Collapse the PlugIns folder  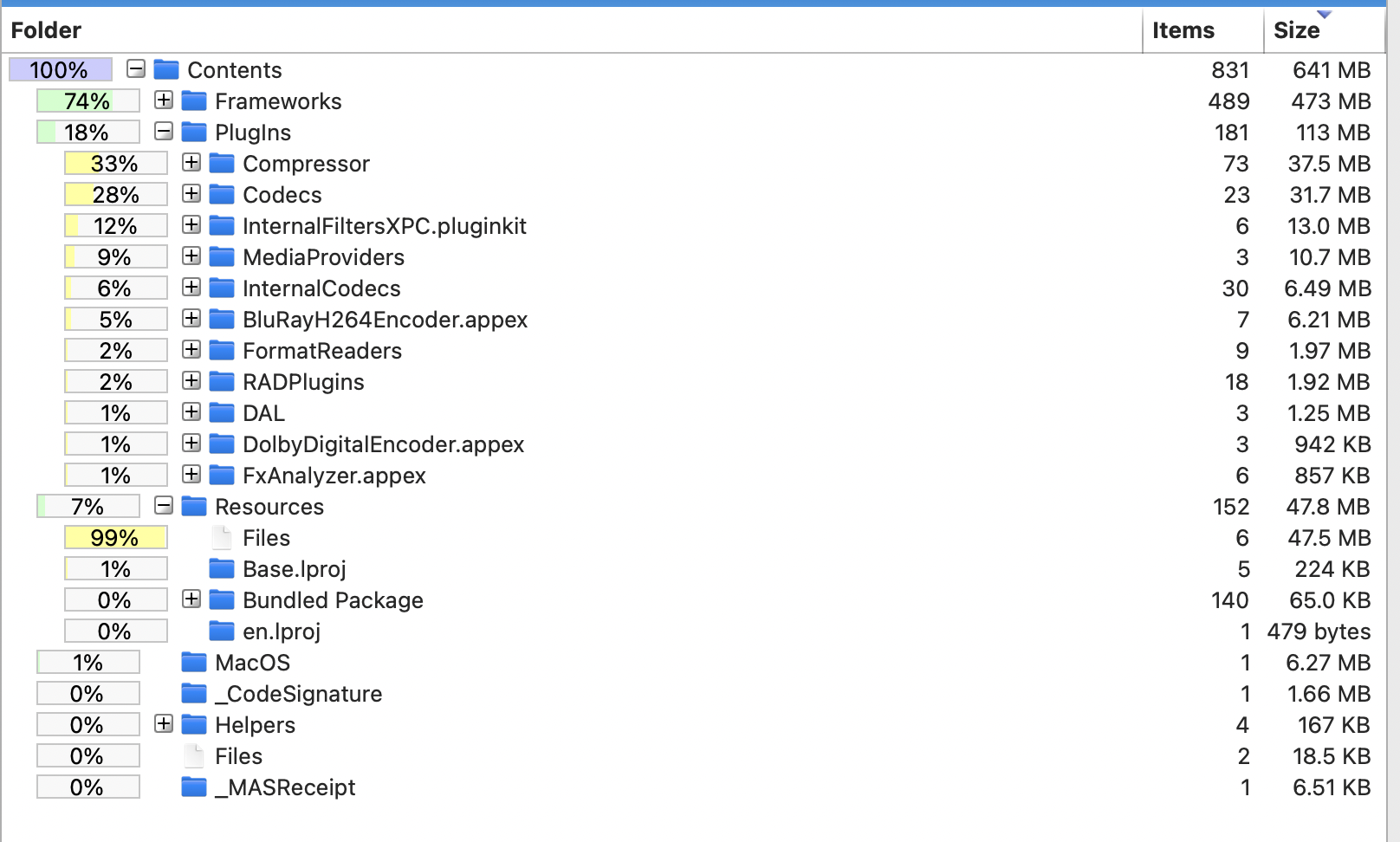click(x=164, y=132)
